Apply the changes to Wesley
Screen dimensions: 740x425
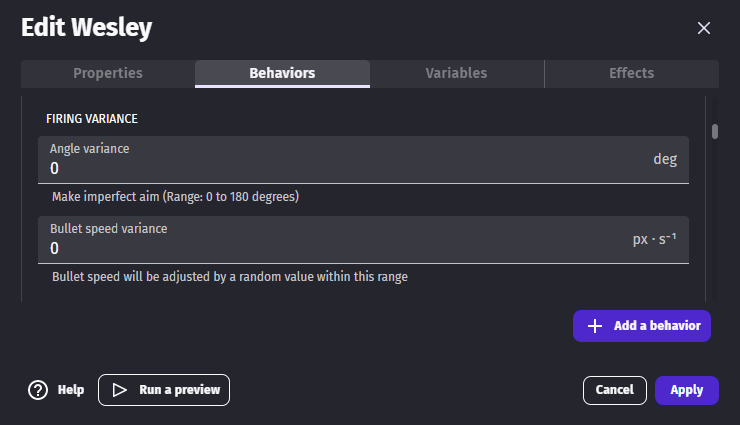coord(687,390)
